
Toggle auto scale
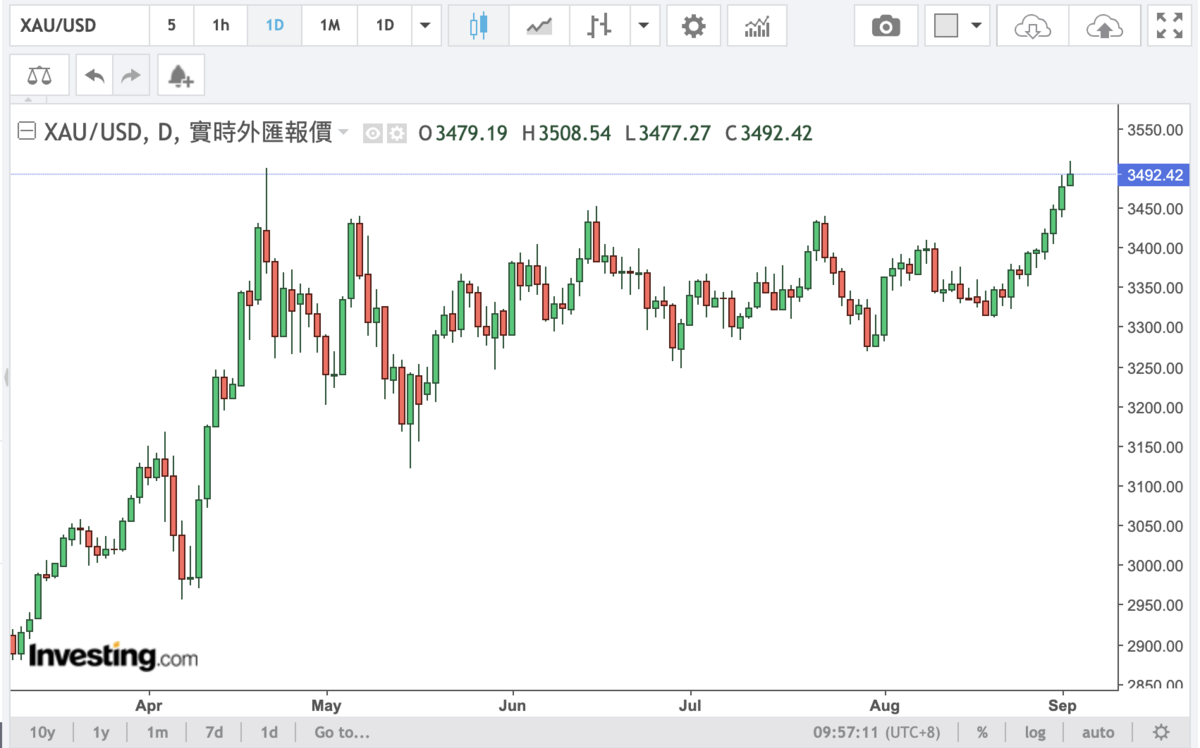(x=1098, y=732)
